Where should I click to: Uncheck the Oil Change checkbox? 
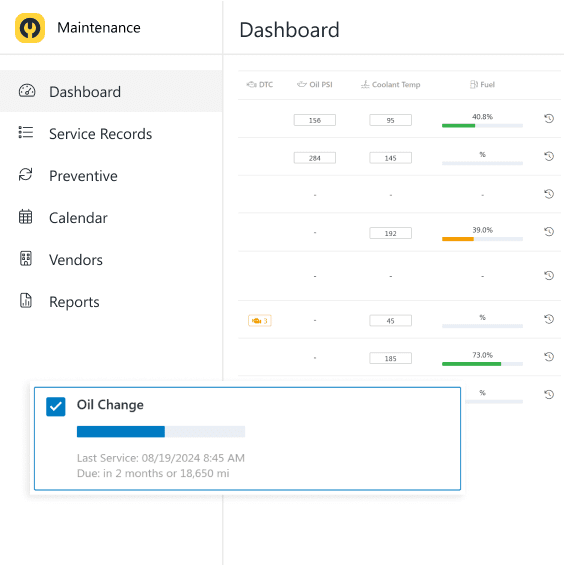coord(56,406)
